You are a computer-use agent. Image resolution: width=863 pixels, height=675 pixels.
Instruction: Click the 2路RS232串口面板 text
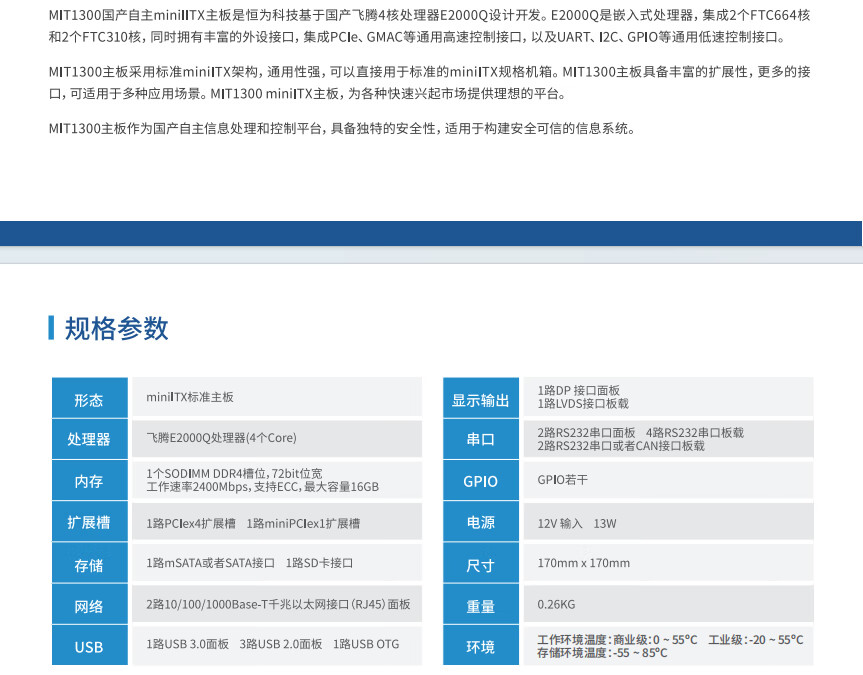586,433
